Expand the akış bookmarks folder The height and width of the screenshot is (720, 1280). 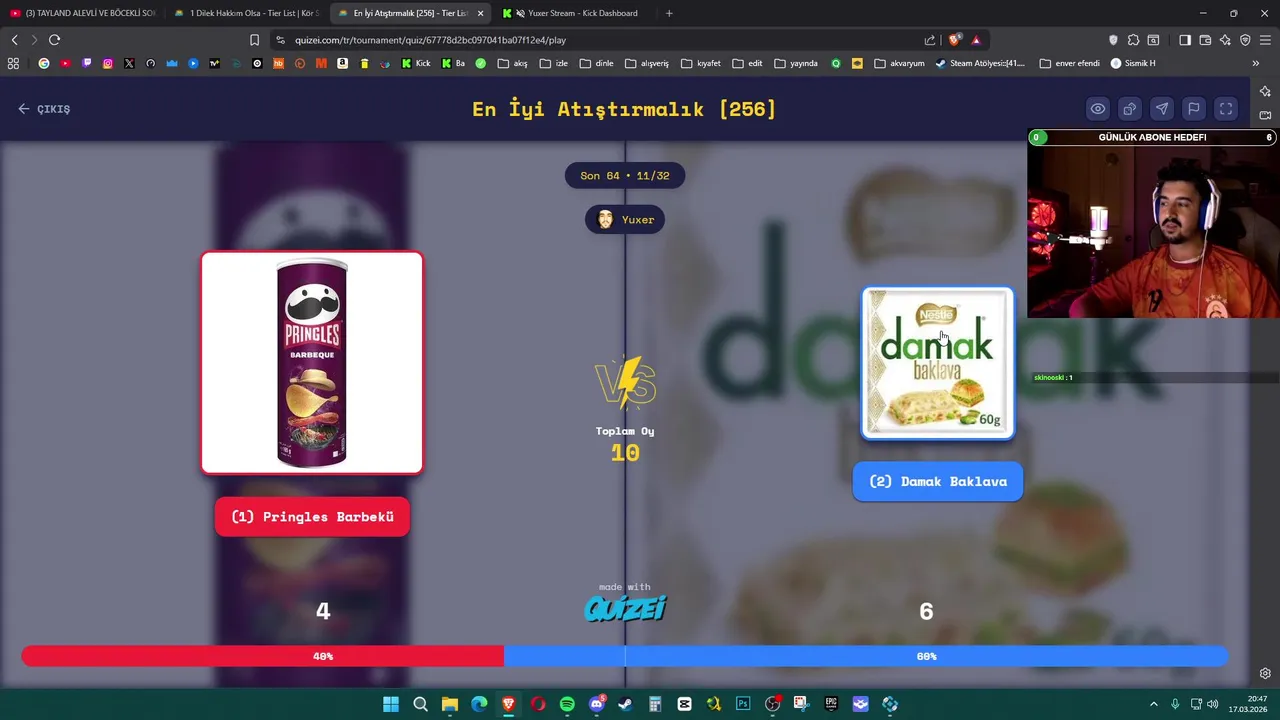coord(512,63)
